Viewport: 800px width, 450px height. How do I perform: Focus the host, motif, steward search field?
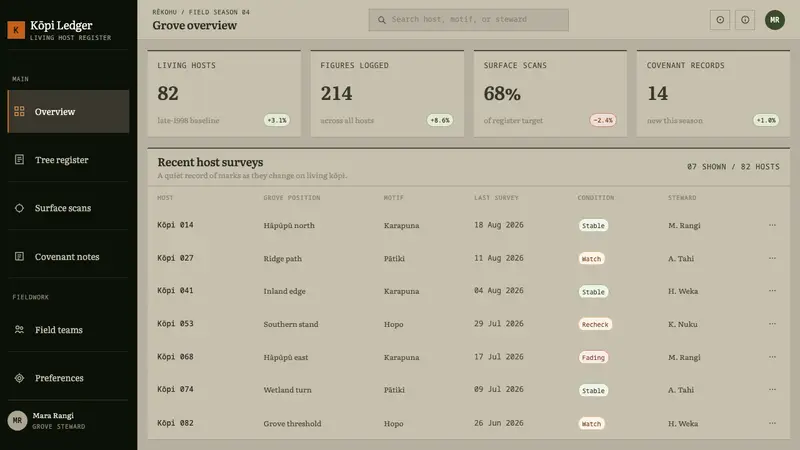coord(468,20)
